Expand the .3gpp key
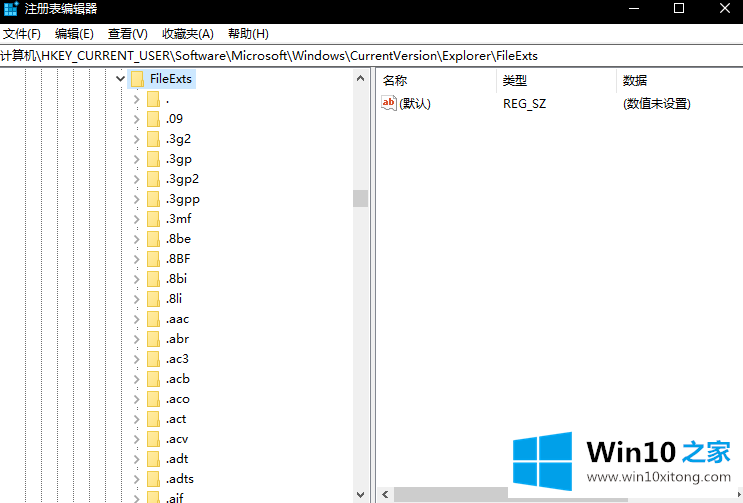 (x=136, y=199)
